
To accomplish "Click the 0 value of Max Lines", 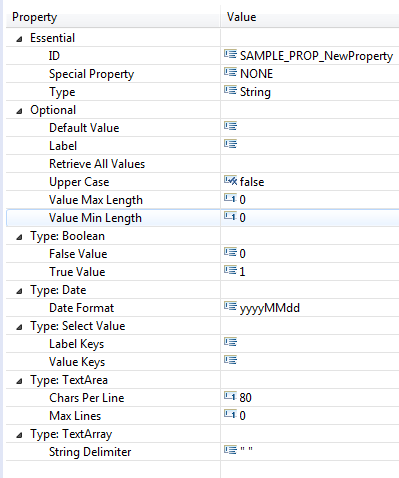I will click(x=242, y=416).
